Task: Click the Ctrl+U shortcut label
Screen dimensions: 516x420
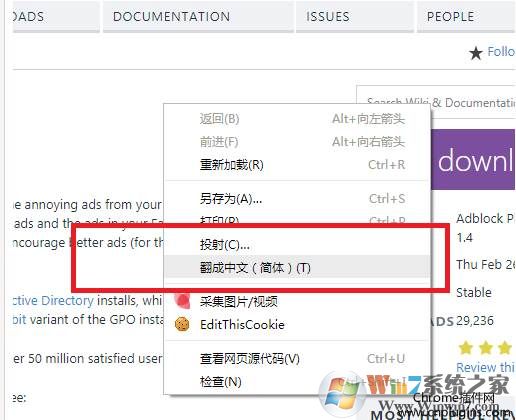Action: (386, 359)
